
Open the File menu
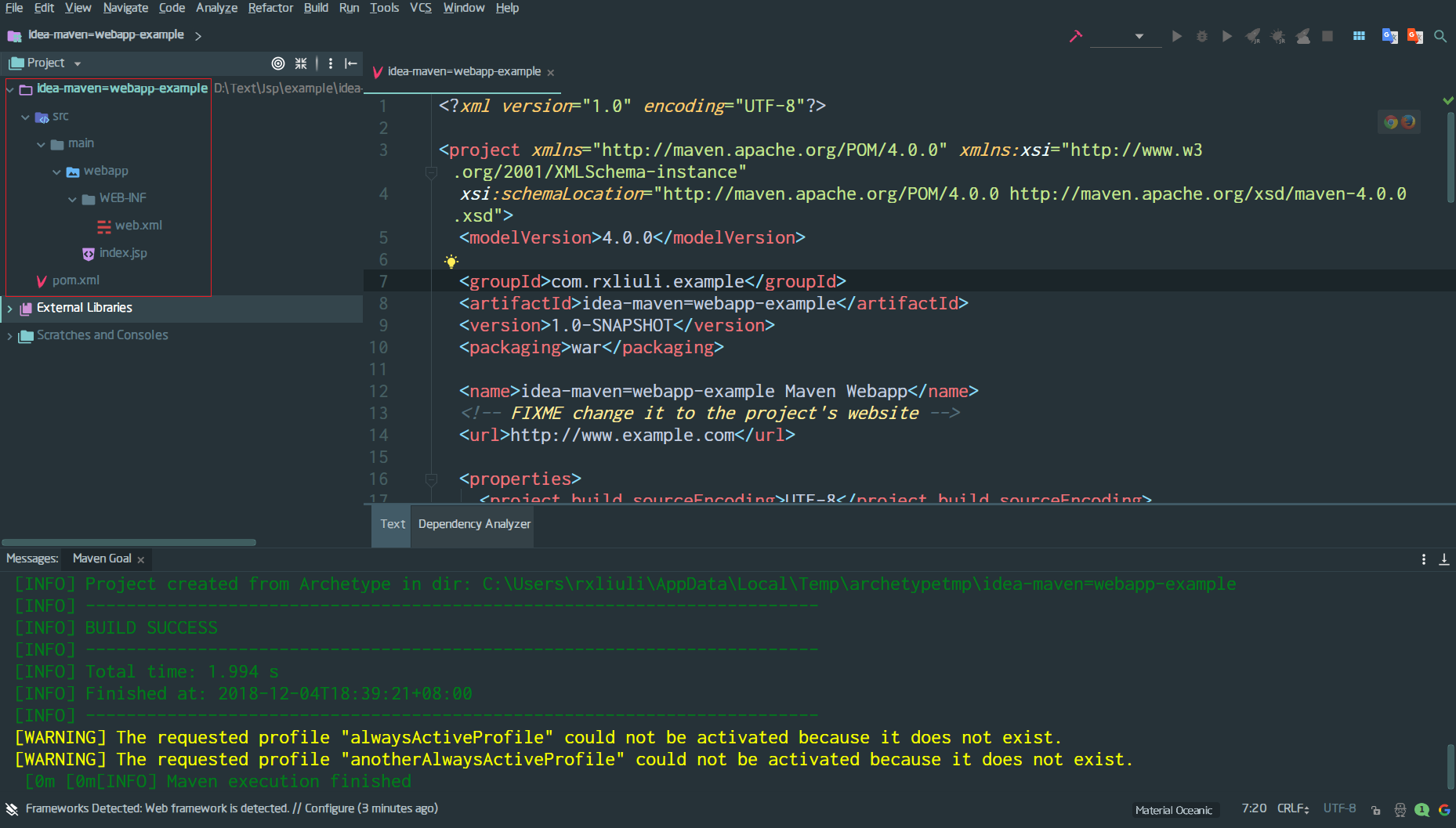[x=14, y=8]
